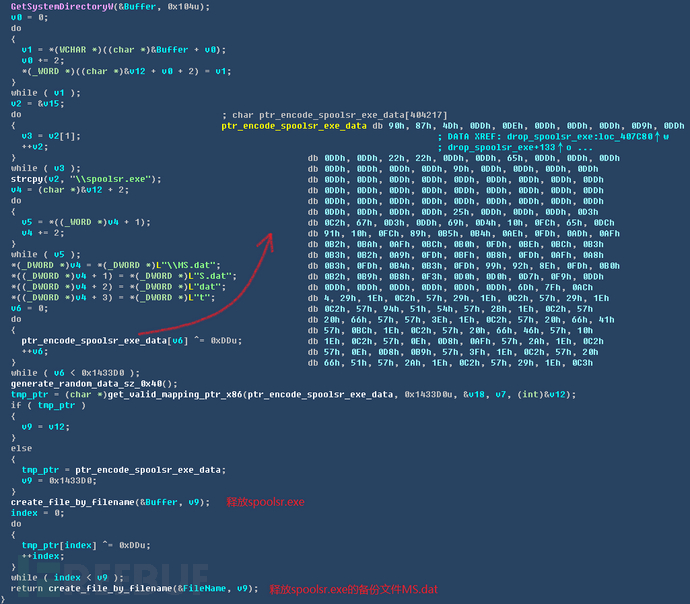
Task: Click the 'v9 = v12;' assignment
Action: 46,427
